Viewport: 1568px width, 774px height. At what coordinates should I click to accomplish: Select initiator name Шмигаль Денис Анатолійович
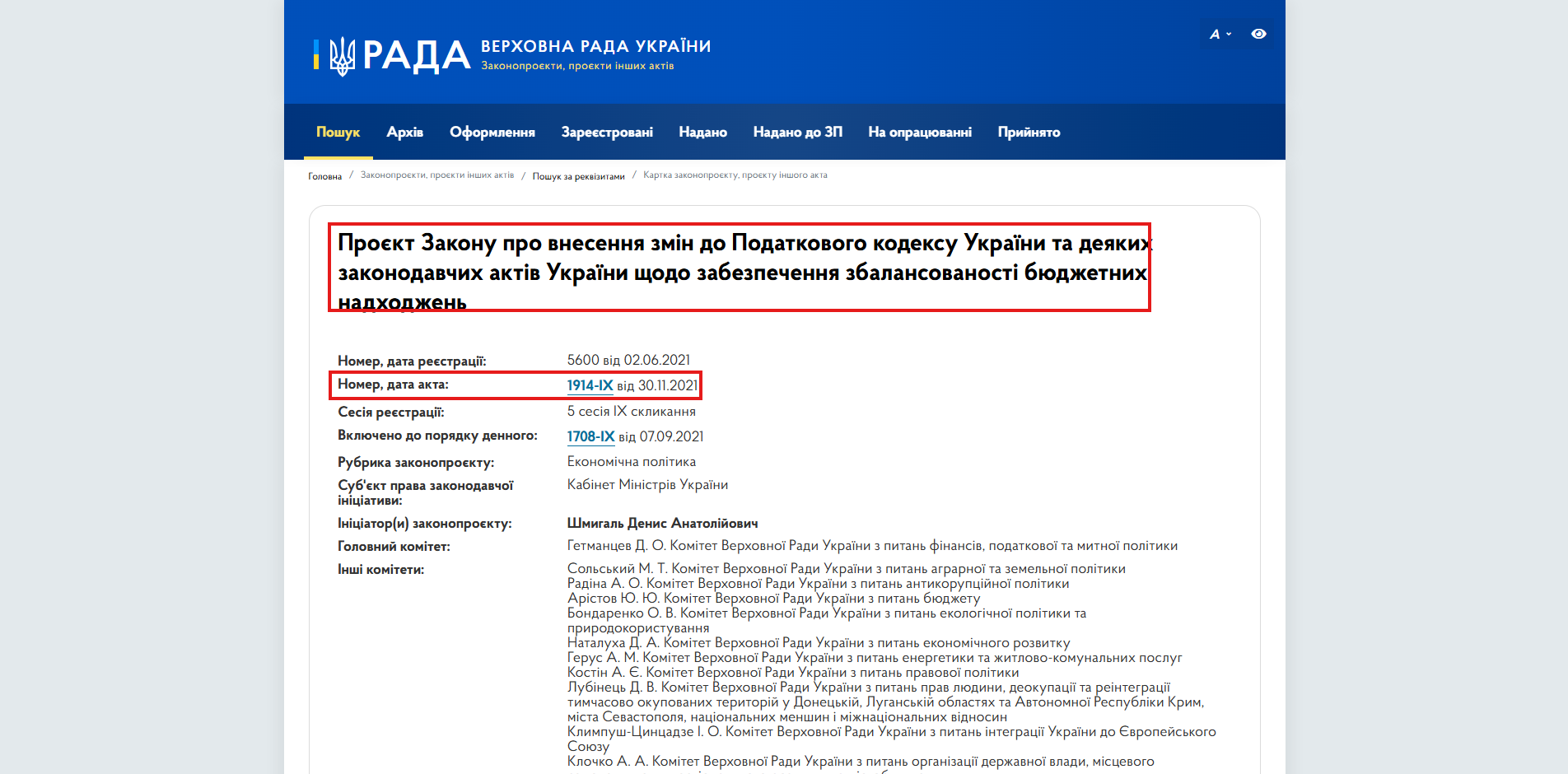(x=663, y=523)
